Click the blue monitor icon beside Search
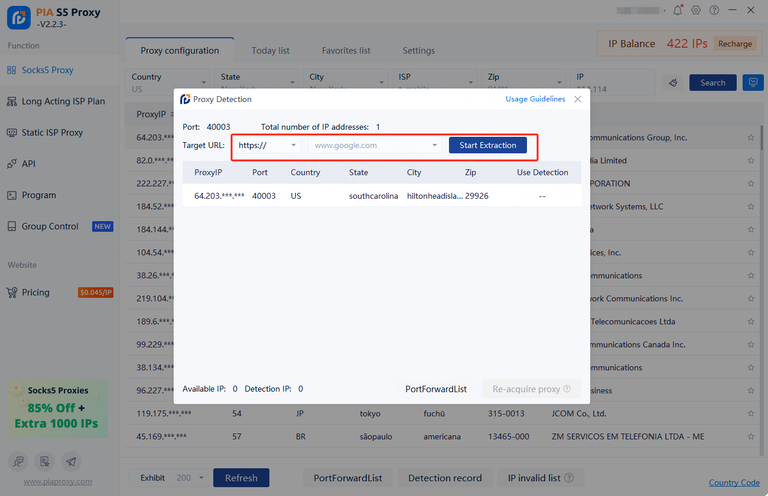 tap(753, 83)
